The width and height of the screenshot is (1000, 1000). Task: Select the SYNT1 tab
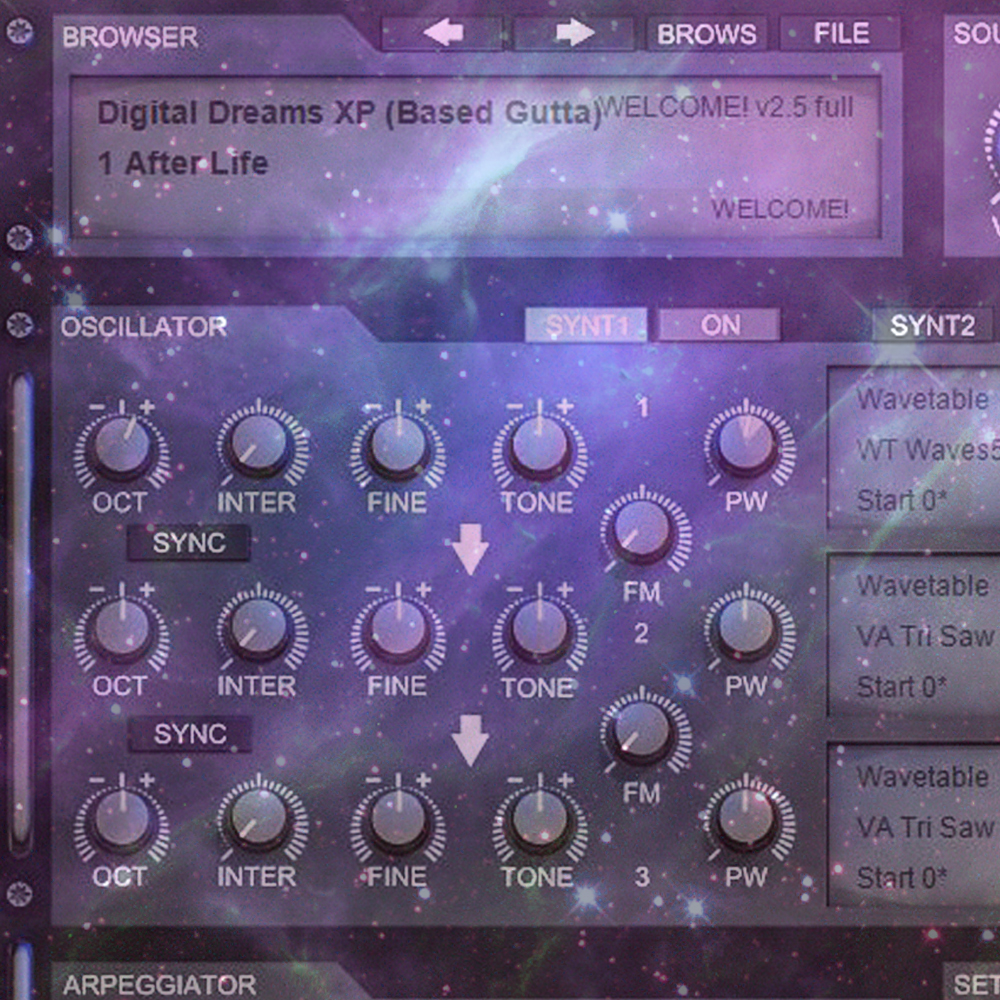(586, 326)
